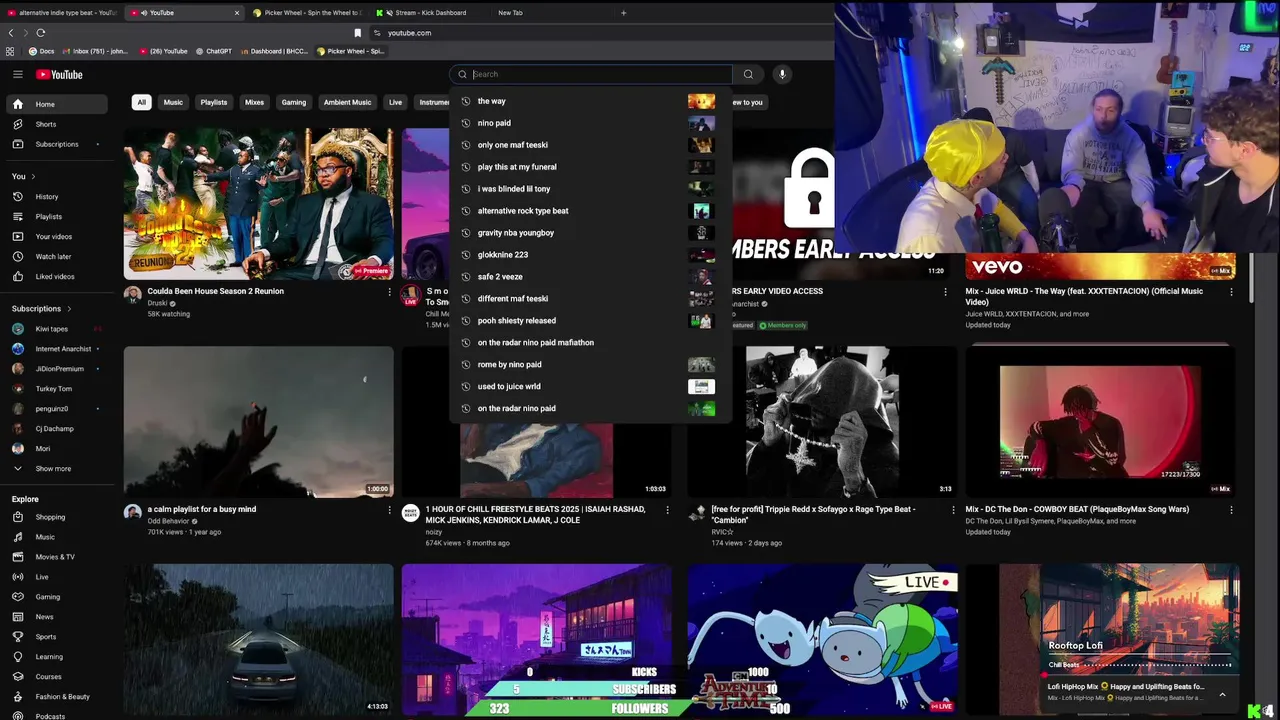Choose 'play this at my funeral' suggestion

tap(590, 167)
